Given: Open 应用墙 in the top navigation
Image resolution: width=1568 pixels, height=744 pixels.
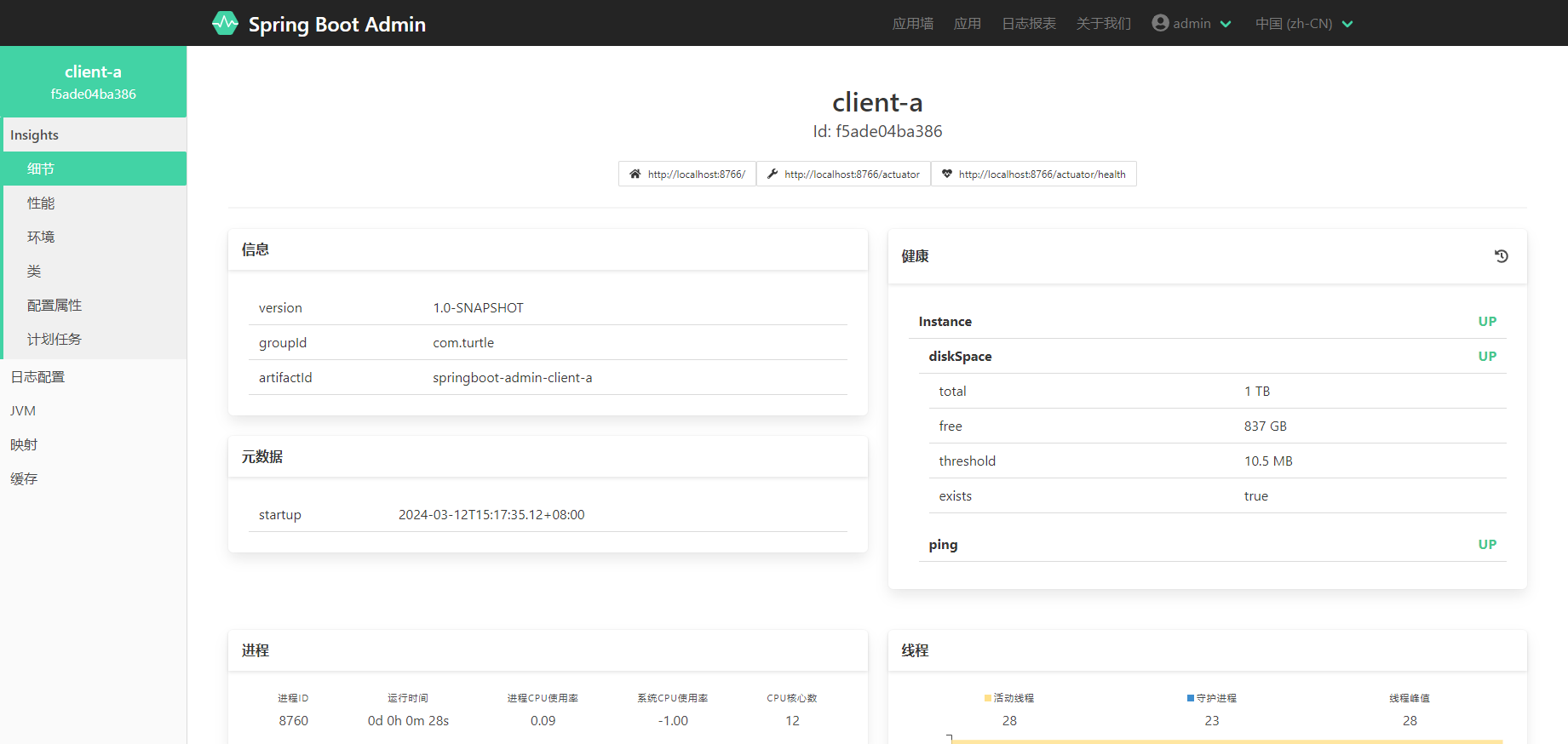Looking at the screenshot, I should coord(913,24).
